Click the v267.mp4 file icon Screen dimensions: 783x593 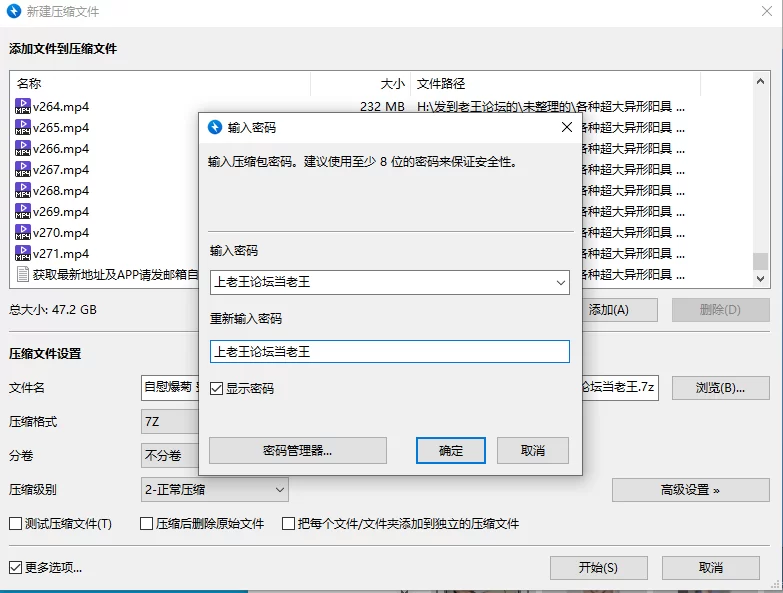(x=22, y=169)
